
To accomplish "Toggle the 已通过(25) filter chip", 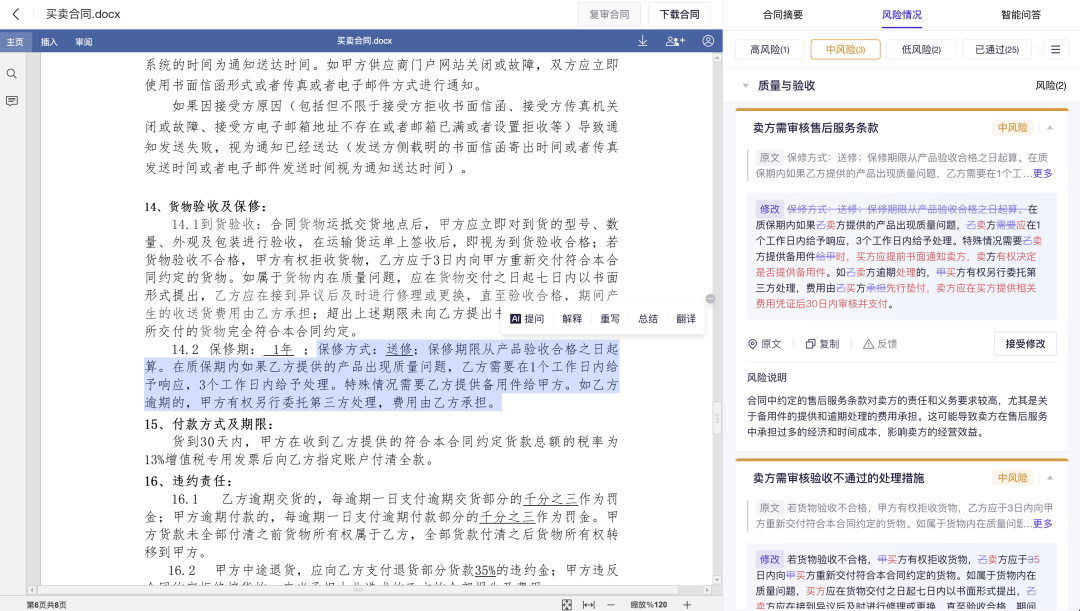I will [x=997, y=48].
